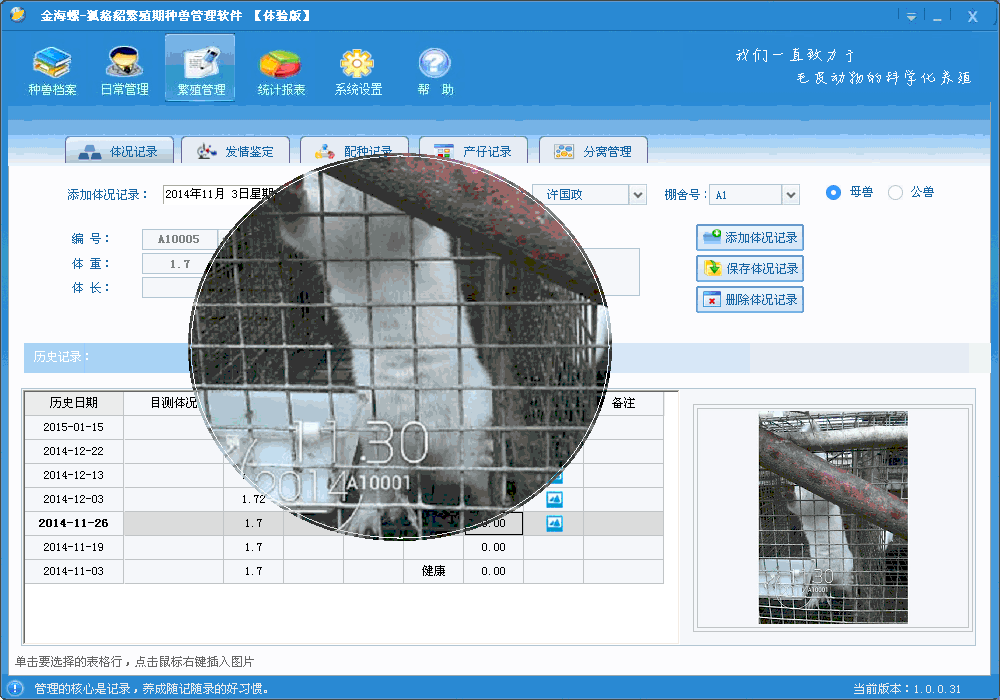The image size is (1000, 700).
Task: Select the 公兽 radio button
Action: [895, 192]
